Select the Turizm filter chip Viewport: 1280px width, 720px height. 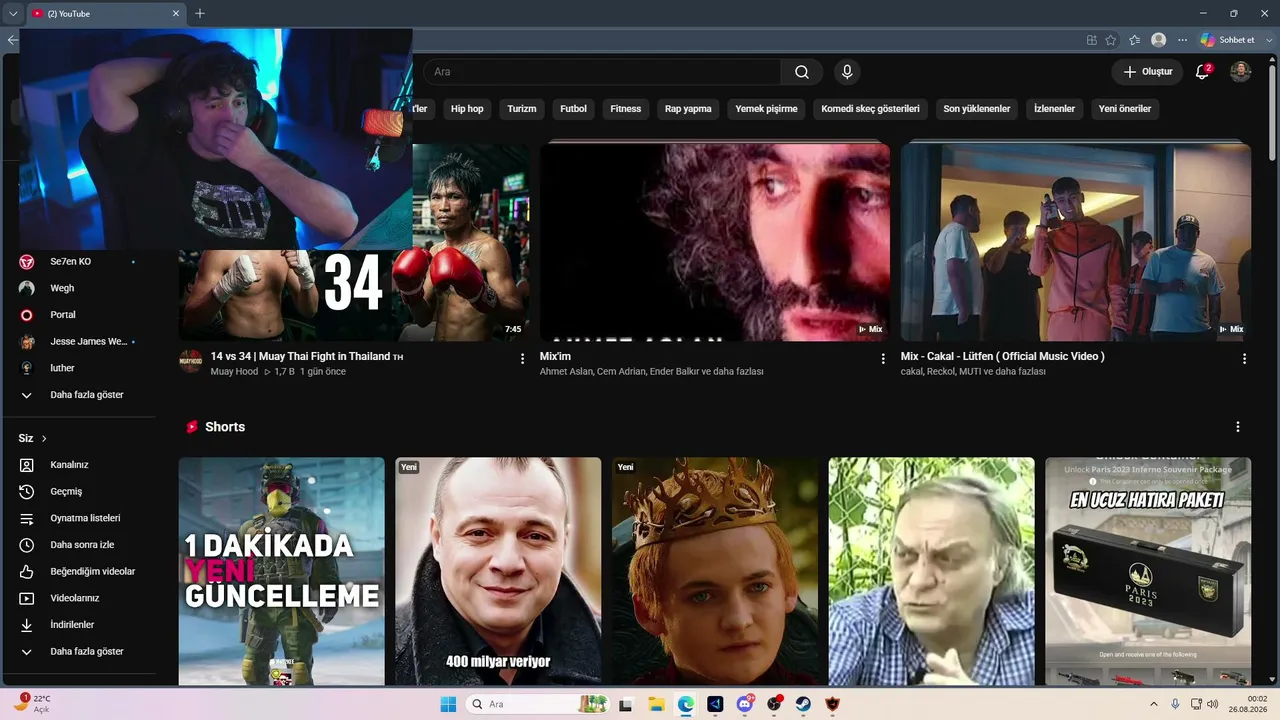[x=522, y=109]
